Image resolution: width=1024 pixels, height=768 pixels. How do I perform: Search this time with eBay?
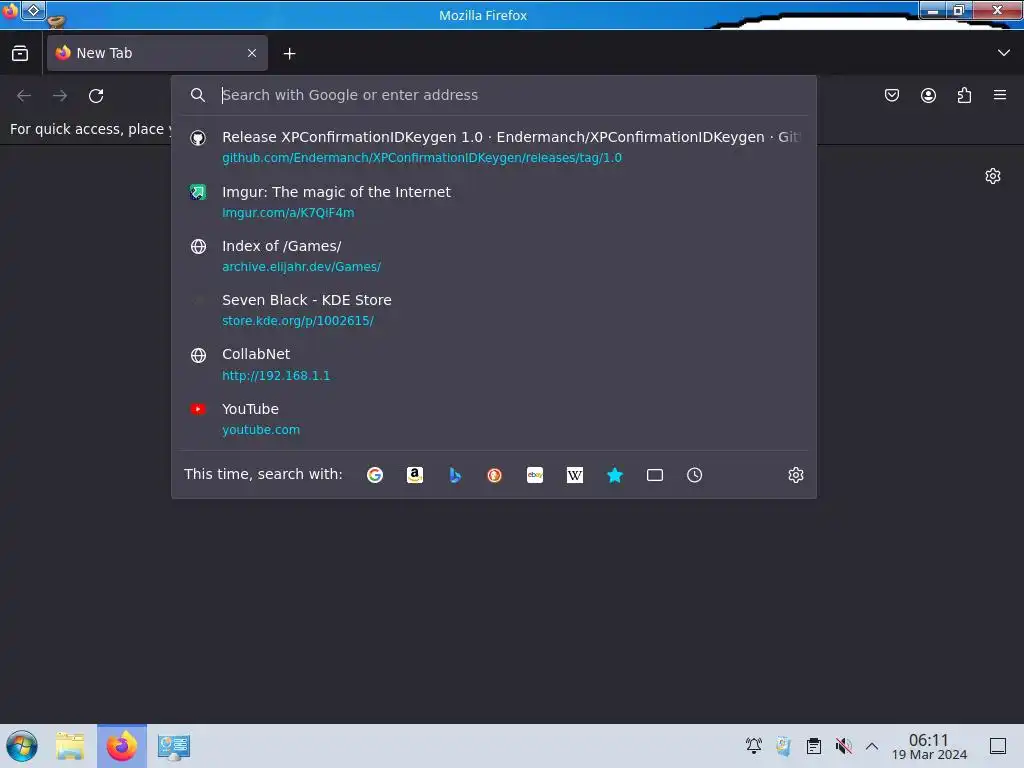click(535, 475)
